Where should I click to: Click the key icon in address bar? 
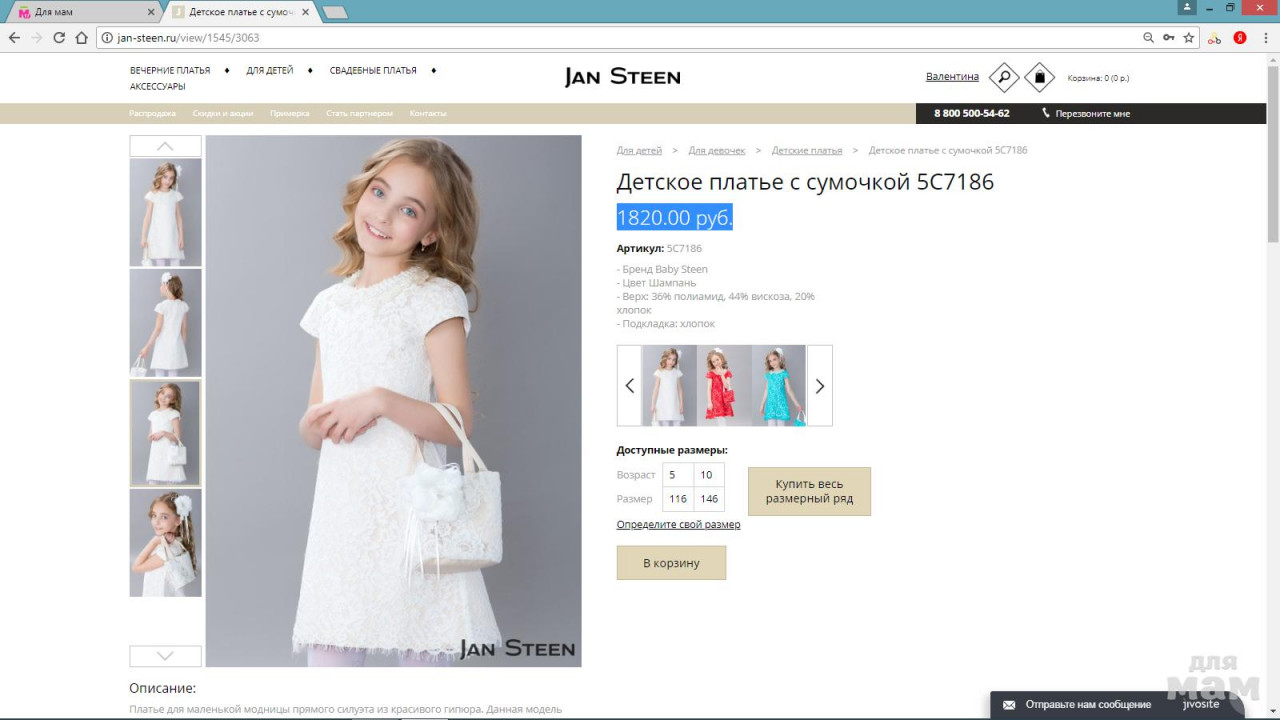(x=1168, y=38)
